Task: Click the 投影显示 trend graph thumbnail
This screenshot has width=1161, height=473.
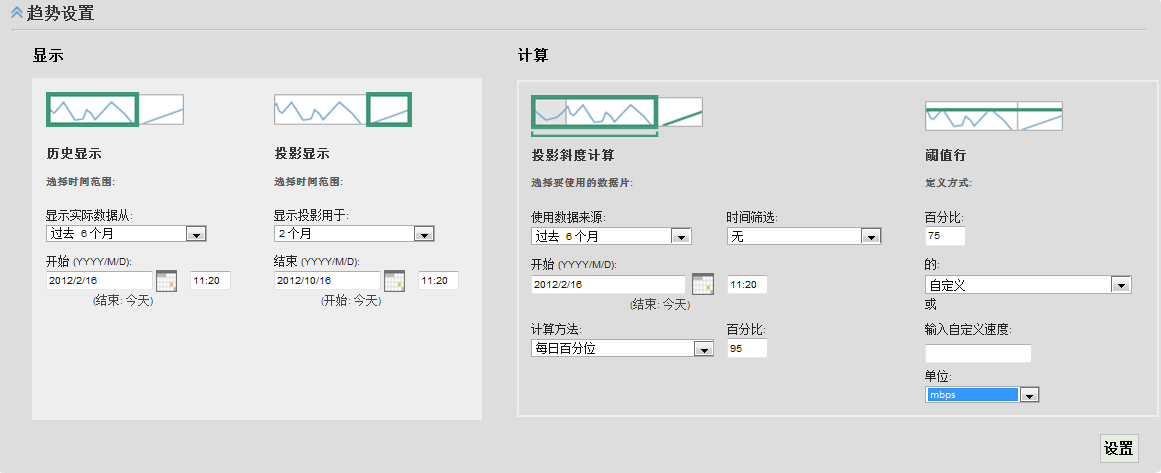Action: click(x=343, y=109)
